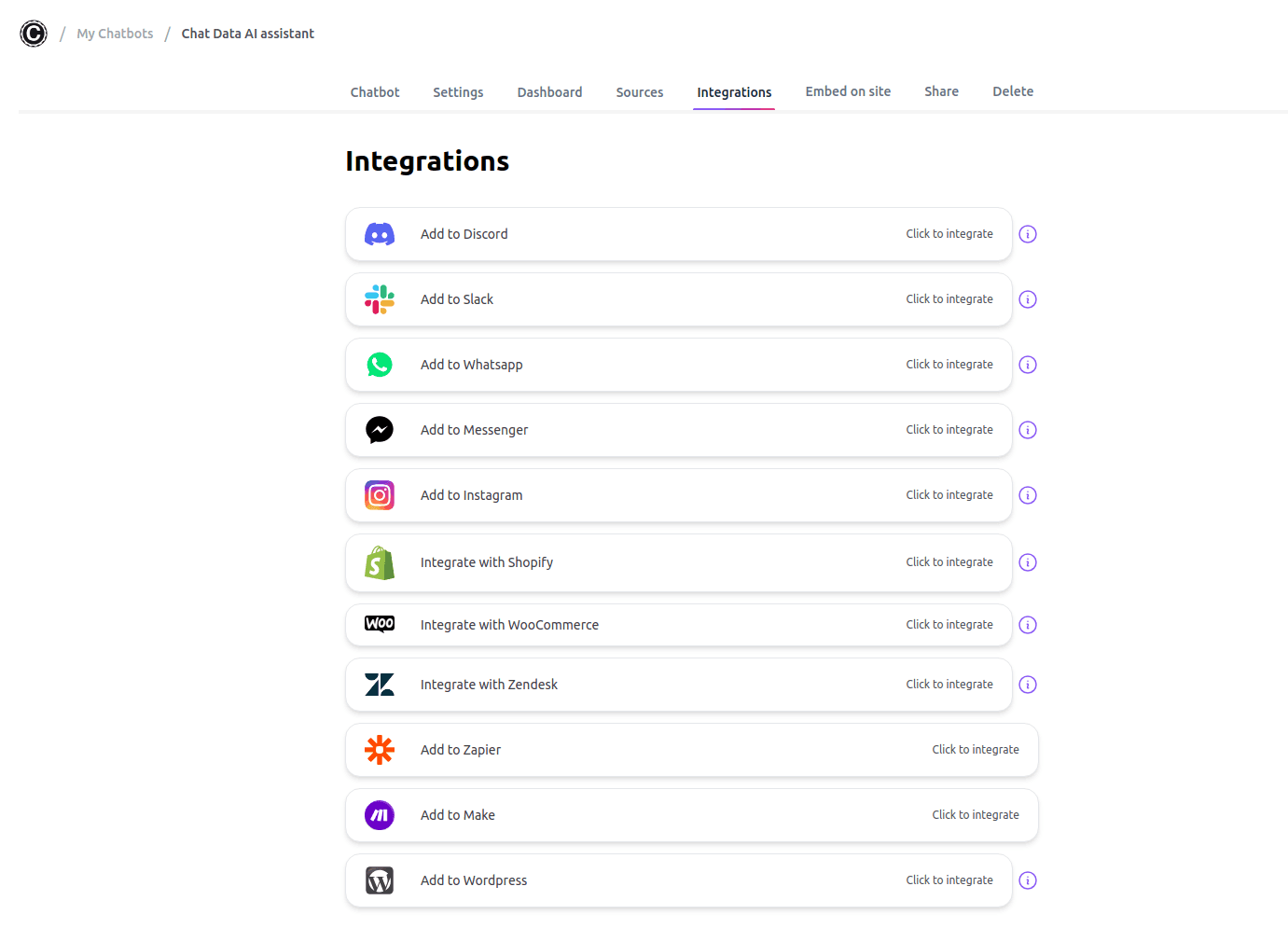This screenshot has height=928, width=1288.
Task: Click the Shopify bag icon
Action: 380,562
